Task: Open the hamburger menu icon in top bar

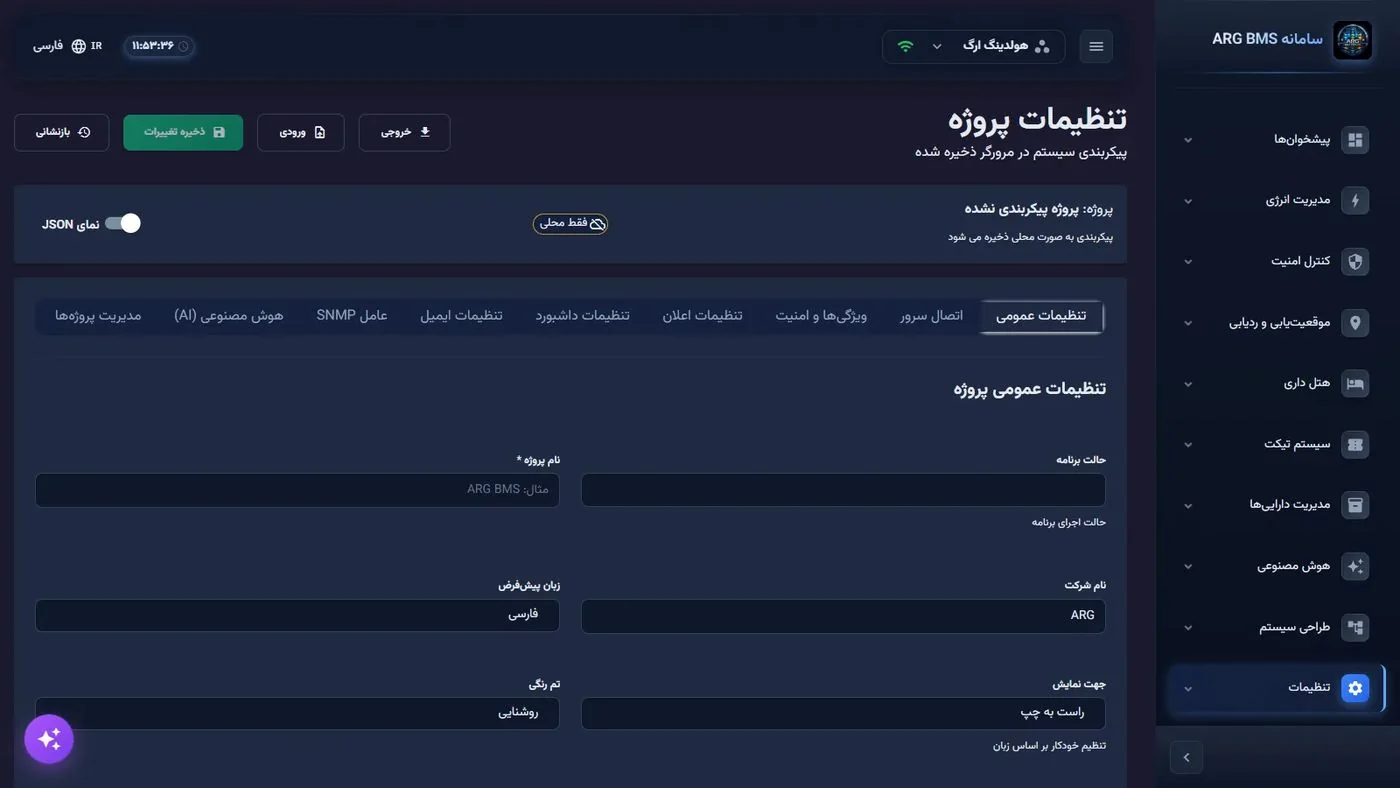Action: click(1096, 46)
